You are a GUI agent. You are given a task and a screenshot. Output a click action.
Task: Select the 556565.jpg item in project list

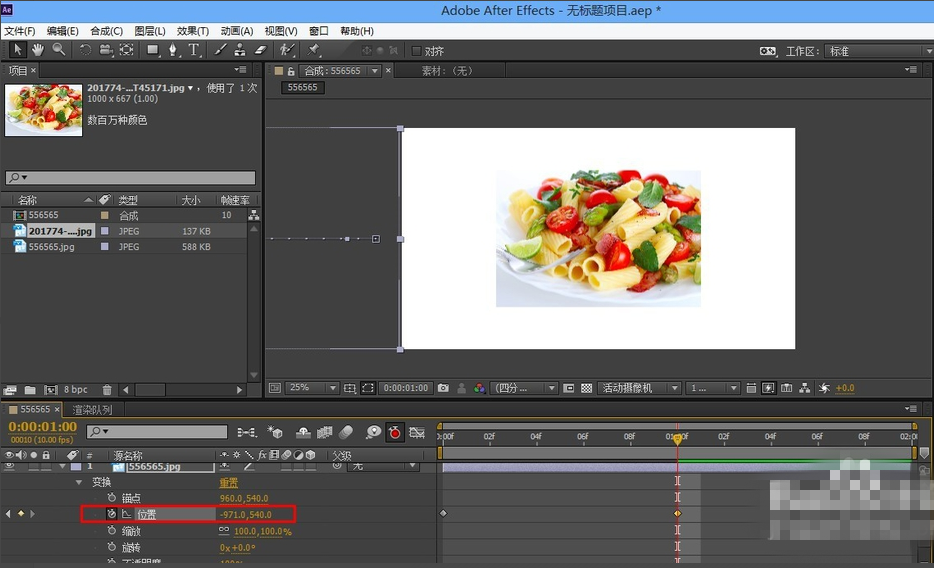[52, 247]
